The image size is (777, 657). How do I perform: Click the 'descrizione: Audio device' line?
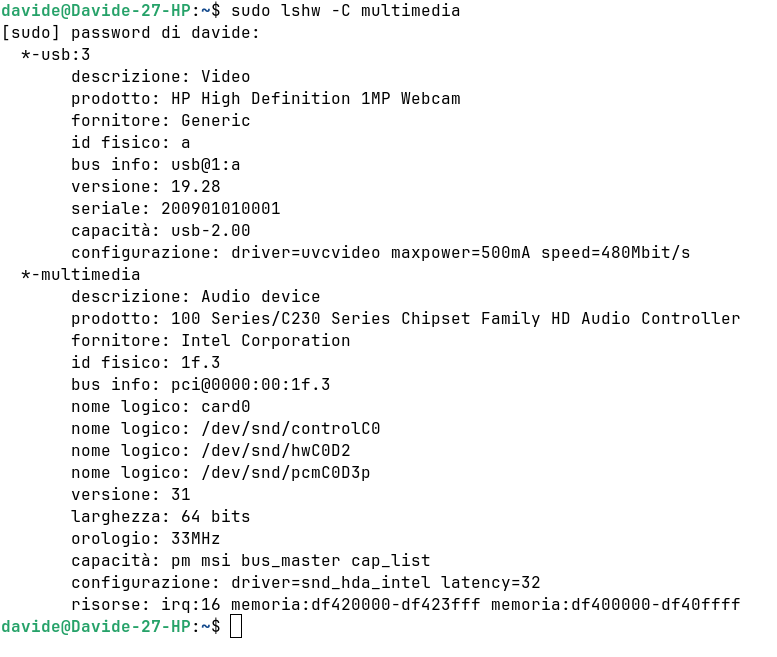point(196,296)
